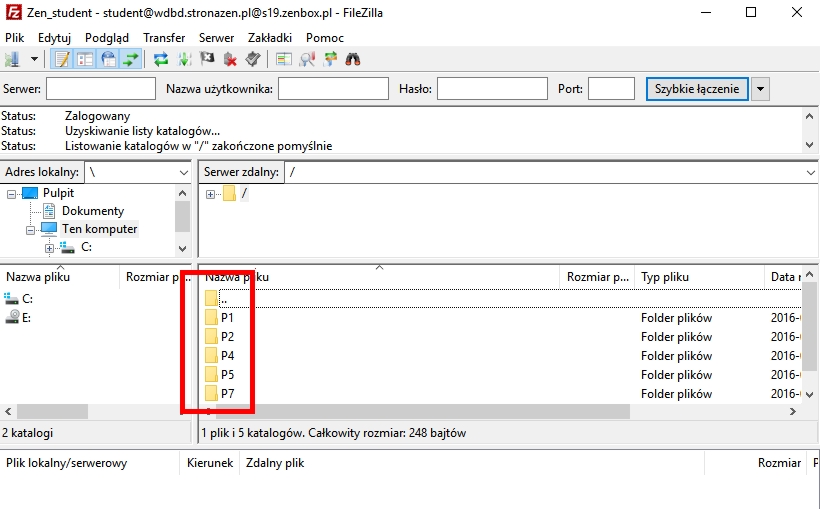The image size is (820, 509).
Task: Toggle the local directory tree view
Action: [85, 59]
